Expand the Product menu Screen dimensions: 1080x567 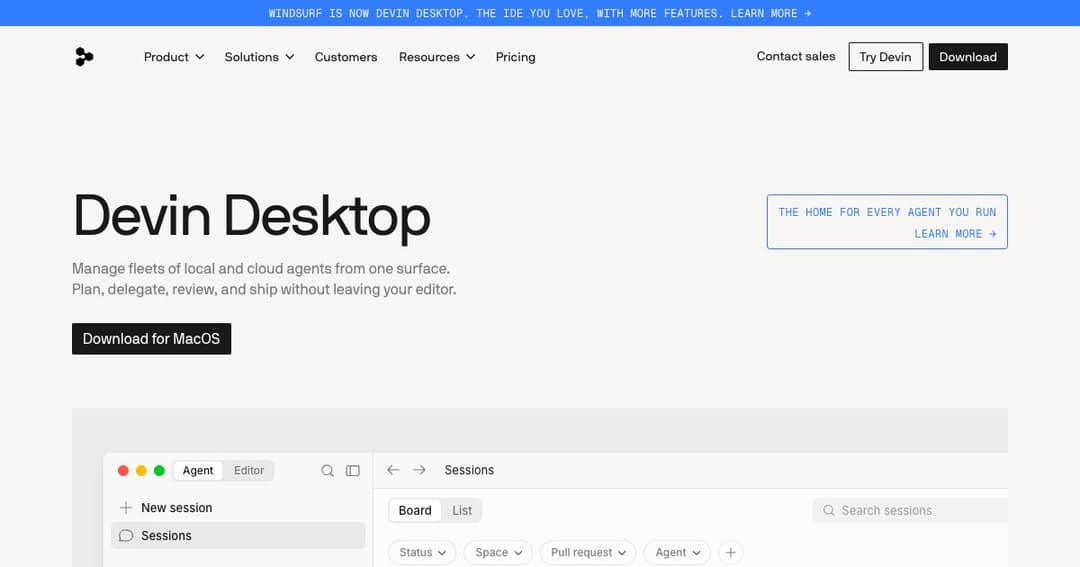tap(174, 57)
